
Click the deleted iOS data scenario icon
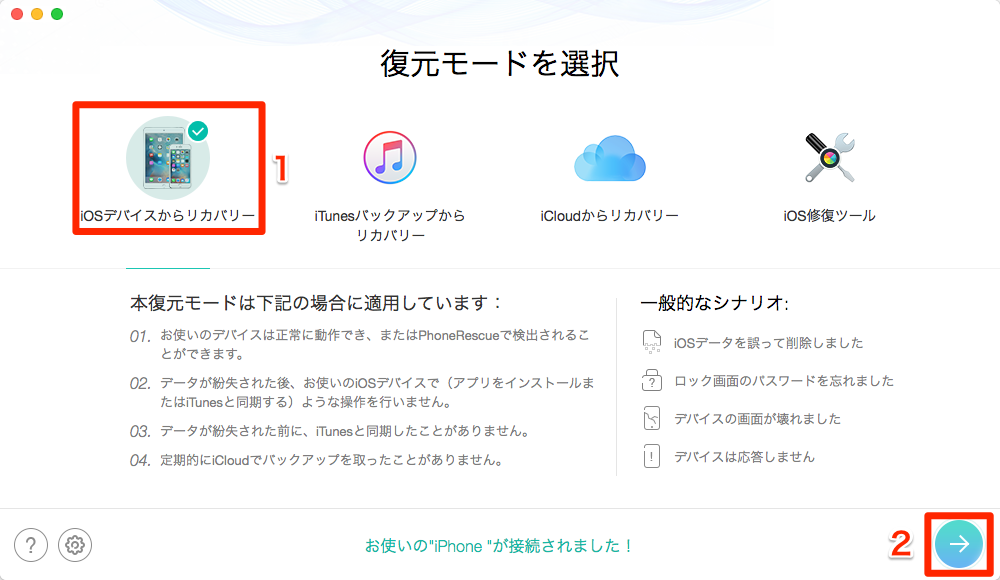(x=652, y=342)
